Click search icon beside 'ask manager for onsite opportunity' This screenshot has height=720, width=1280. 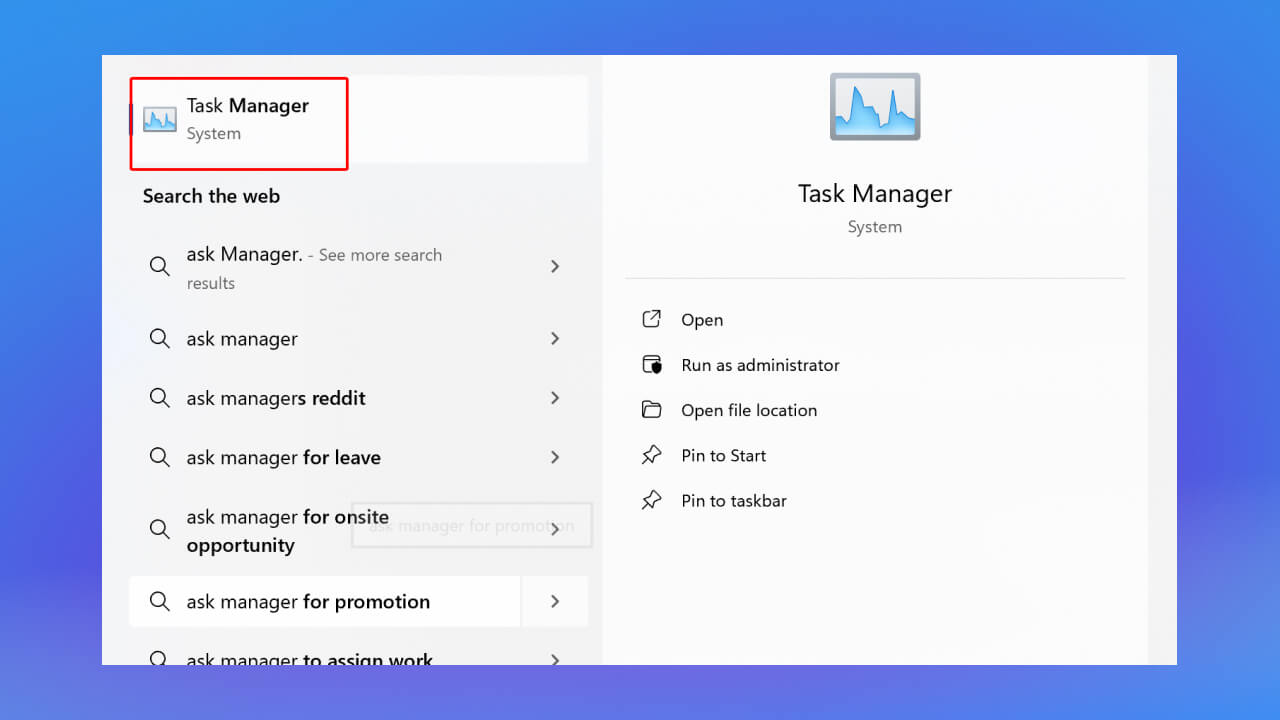coord(159,529)
